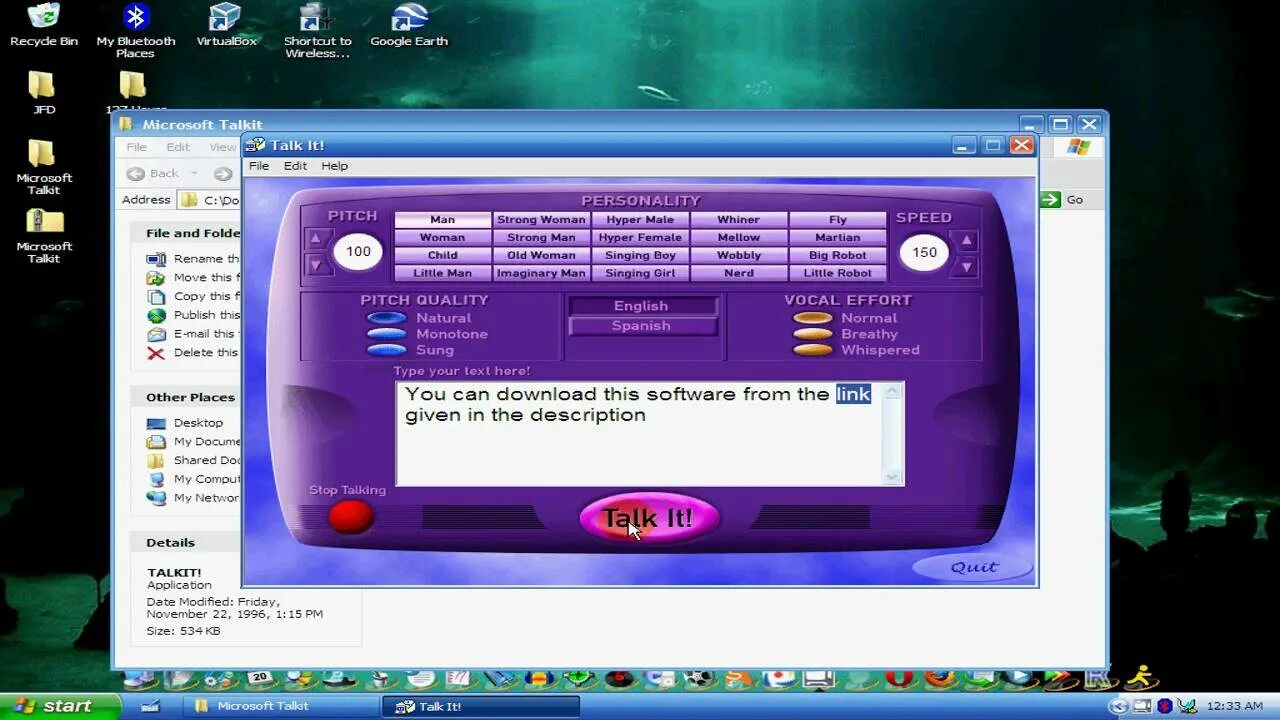Switch to Microsoft Talkit taskbar button
The width and height of the screenshot is (1280, 720).
pos(283,706)
